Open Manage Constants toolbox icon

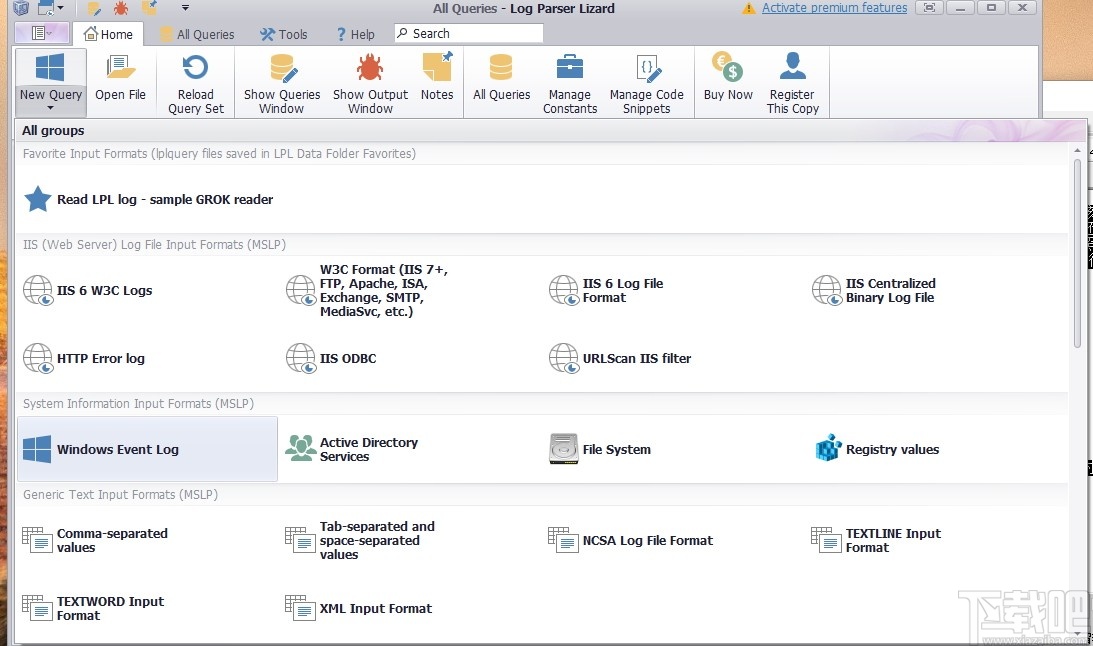coord(570,68)
